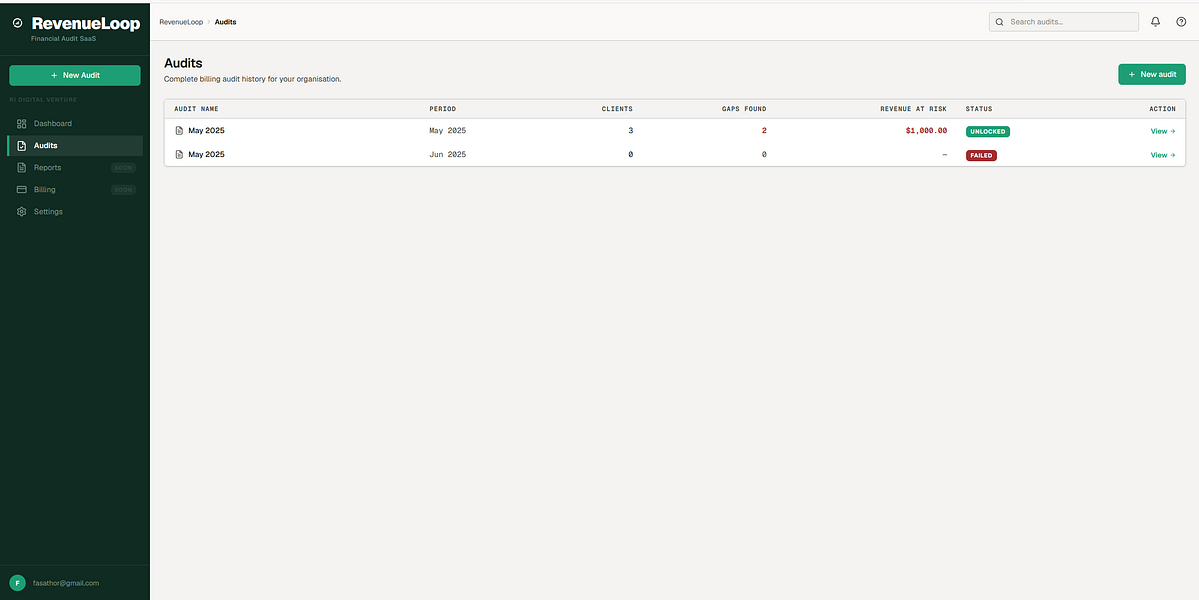Open help with the question mark icon
Image resolution: width=1199 pixels, height=600 pixels.
coord(1181,22)
